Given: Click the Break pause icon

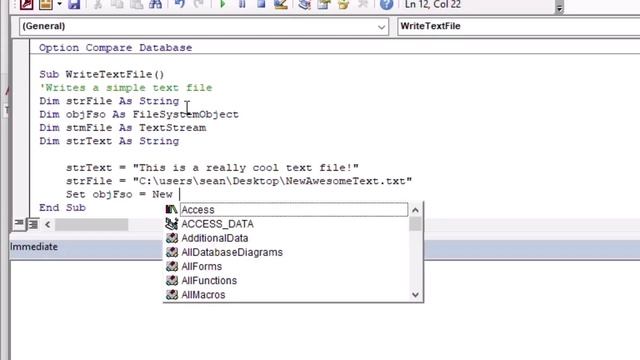Looking at the screenshot, I should click(x=242, y=4).
